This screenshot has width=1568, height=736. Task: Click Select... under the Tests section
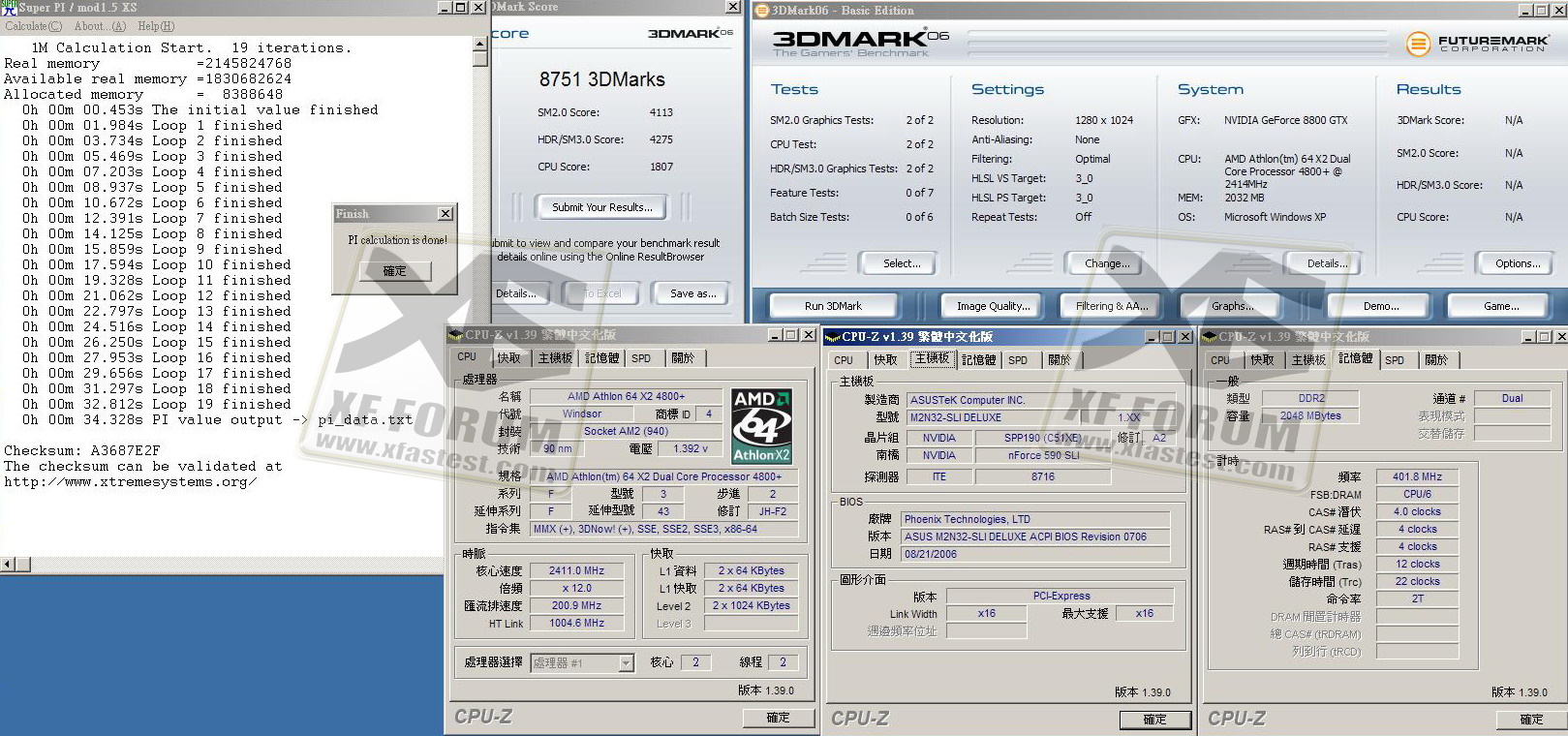click(902, 263)
